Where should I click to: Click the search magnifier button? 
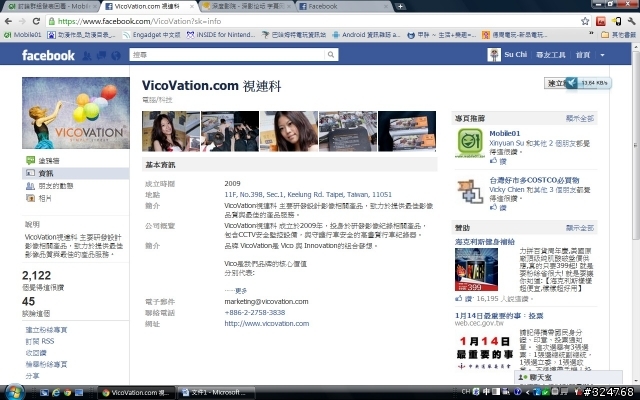(x=331, y=55)
